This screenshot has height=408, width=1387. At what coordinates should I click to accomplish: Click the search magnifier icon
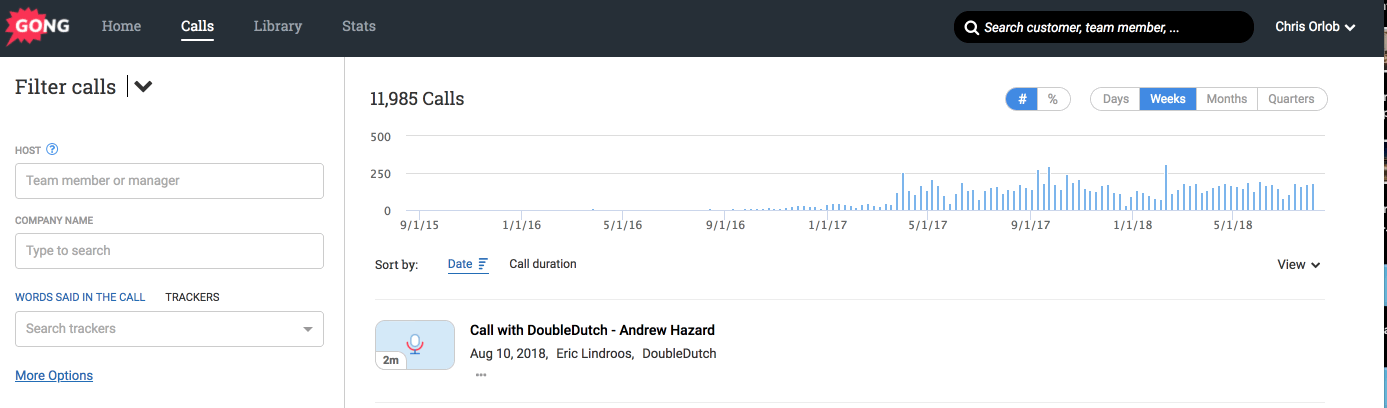coord(972,28)
